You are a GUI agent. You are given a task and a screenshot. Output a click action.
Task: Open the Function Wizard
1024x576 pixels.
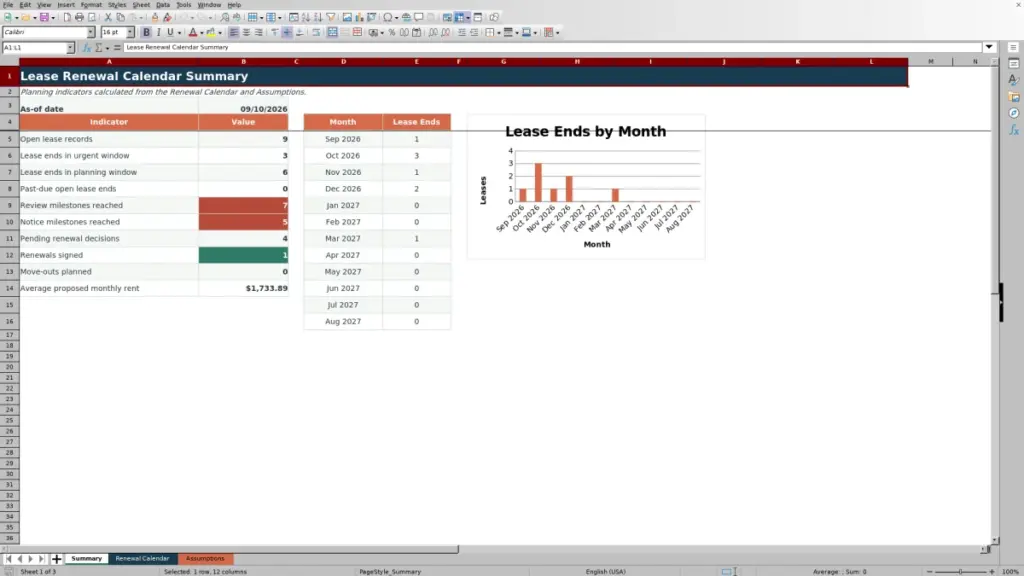pyautogui.click(x=86, y=47)
